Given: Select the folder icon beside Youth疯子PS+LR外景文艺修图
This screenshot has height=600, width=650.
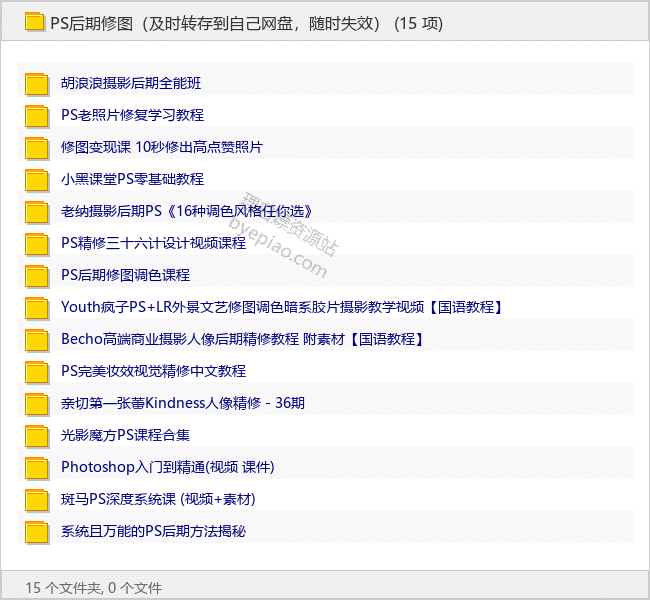Looking at the screenshot, I should pyautogui.click(x=36, y=308).
